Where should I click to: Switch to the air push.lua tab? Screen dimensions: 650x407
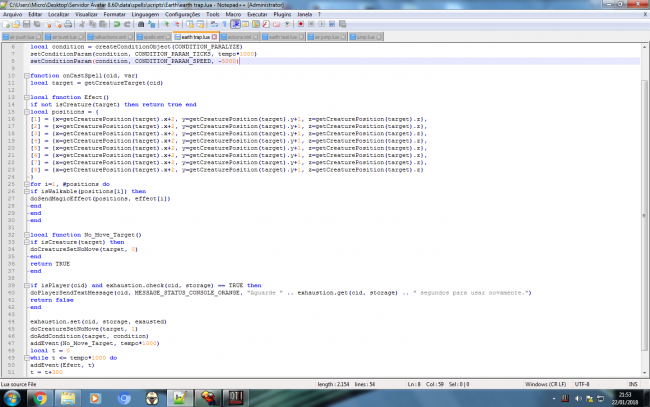click(x=21, y=37)
